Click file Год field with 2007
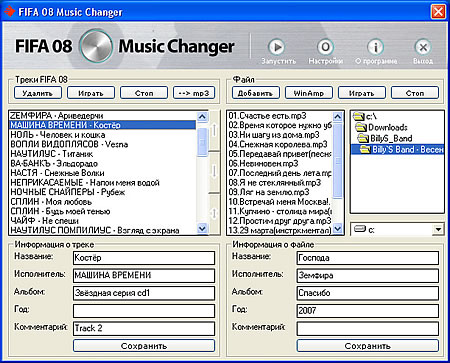Image resolution: width=450 pixels, height=363 pixels. [368, 311]
